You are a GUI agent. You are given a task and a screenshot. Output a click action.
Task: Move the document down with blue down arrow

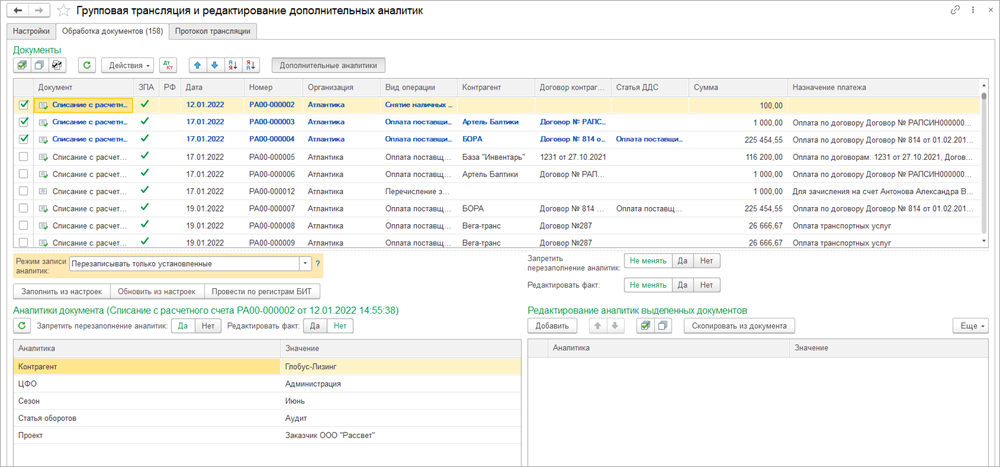pos(214,65)
